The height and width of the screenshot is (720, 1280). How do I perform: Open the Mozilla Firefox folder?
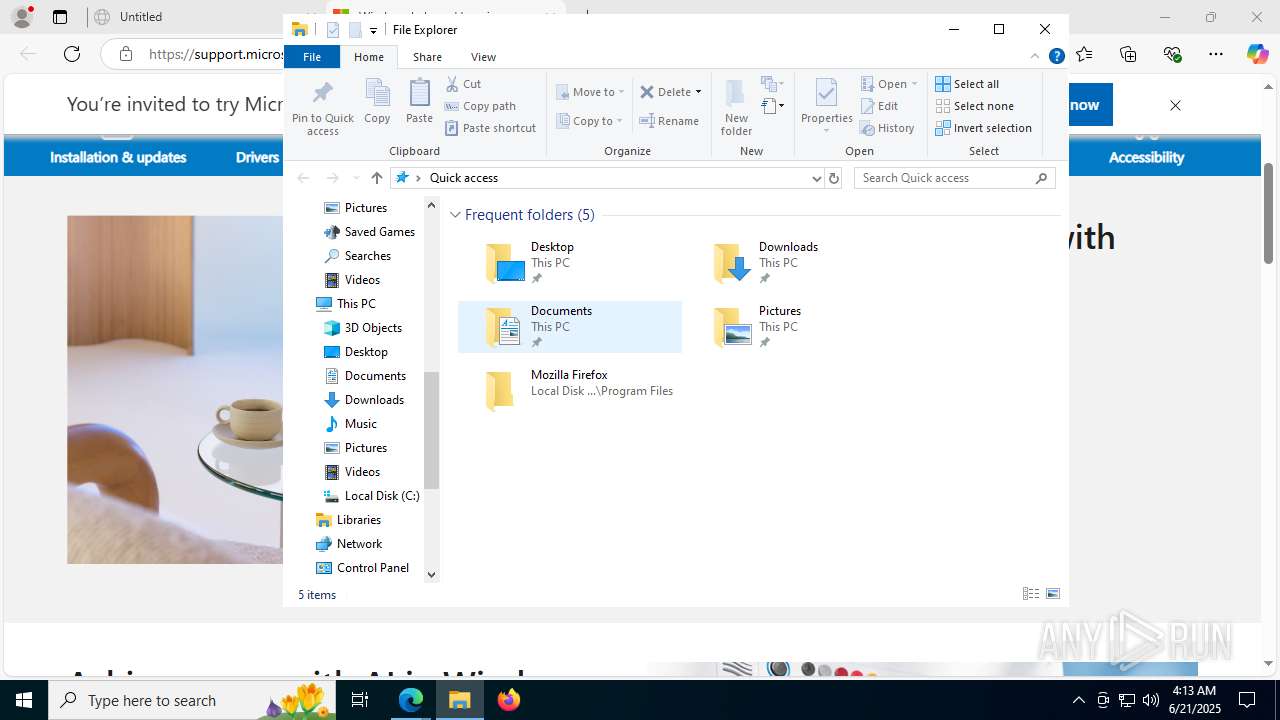coord(569,390)
